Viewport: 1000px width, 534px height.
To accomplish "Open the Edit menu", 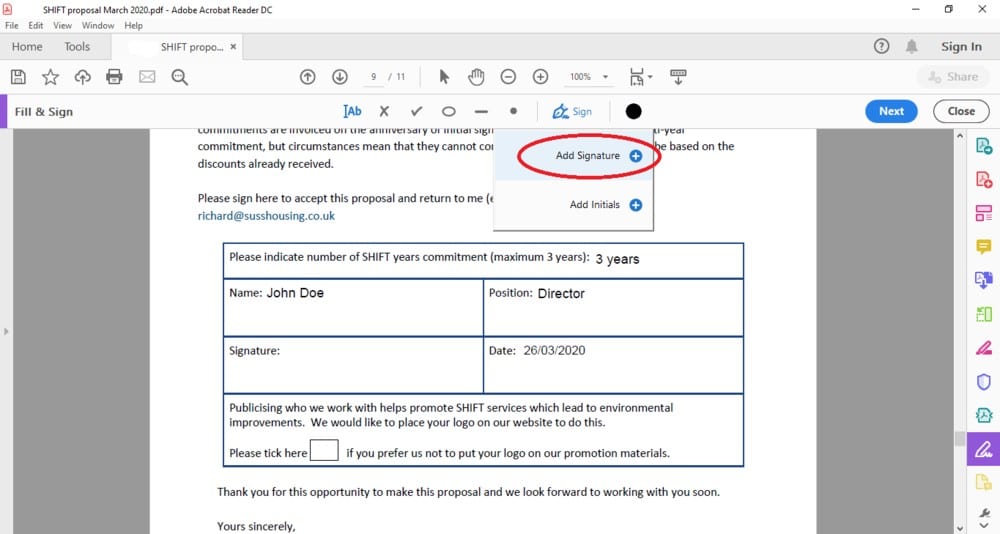I will pyautogui.click(x=36, y=26).
